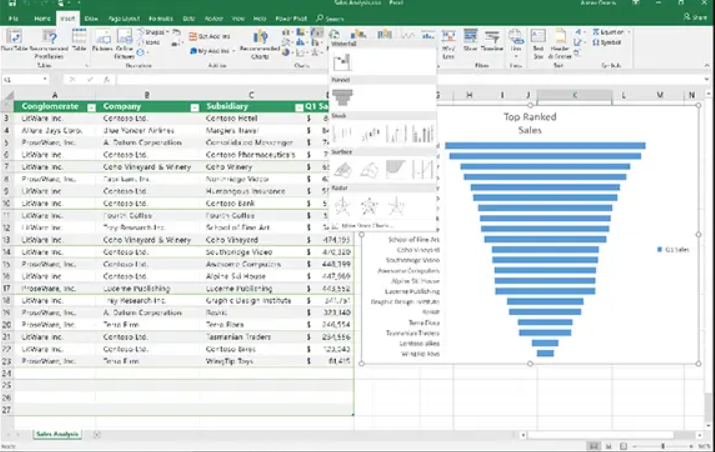Click the formula bar input
Viewport: 715px width, 452px height.
pos(408,79)
